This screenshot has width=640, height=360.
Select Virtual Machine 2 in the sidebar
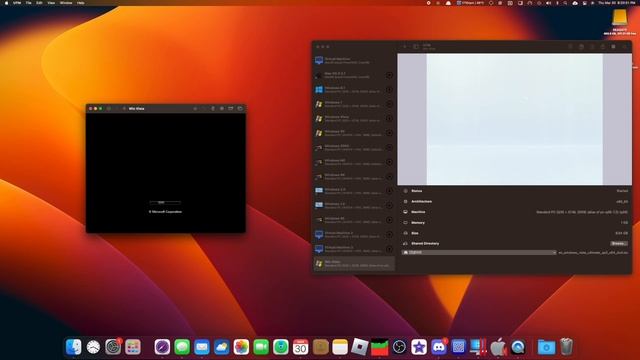(x=354, y=234)
